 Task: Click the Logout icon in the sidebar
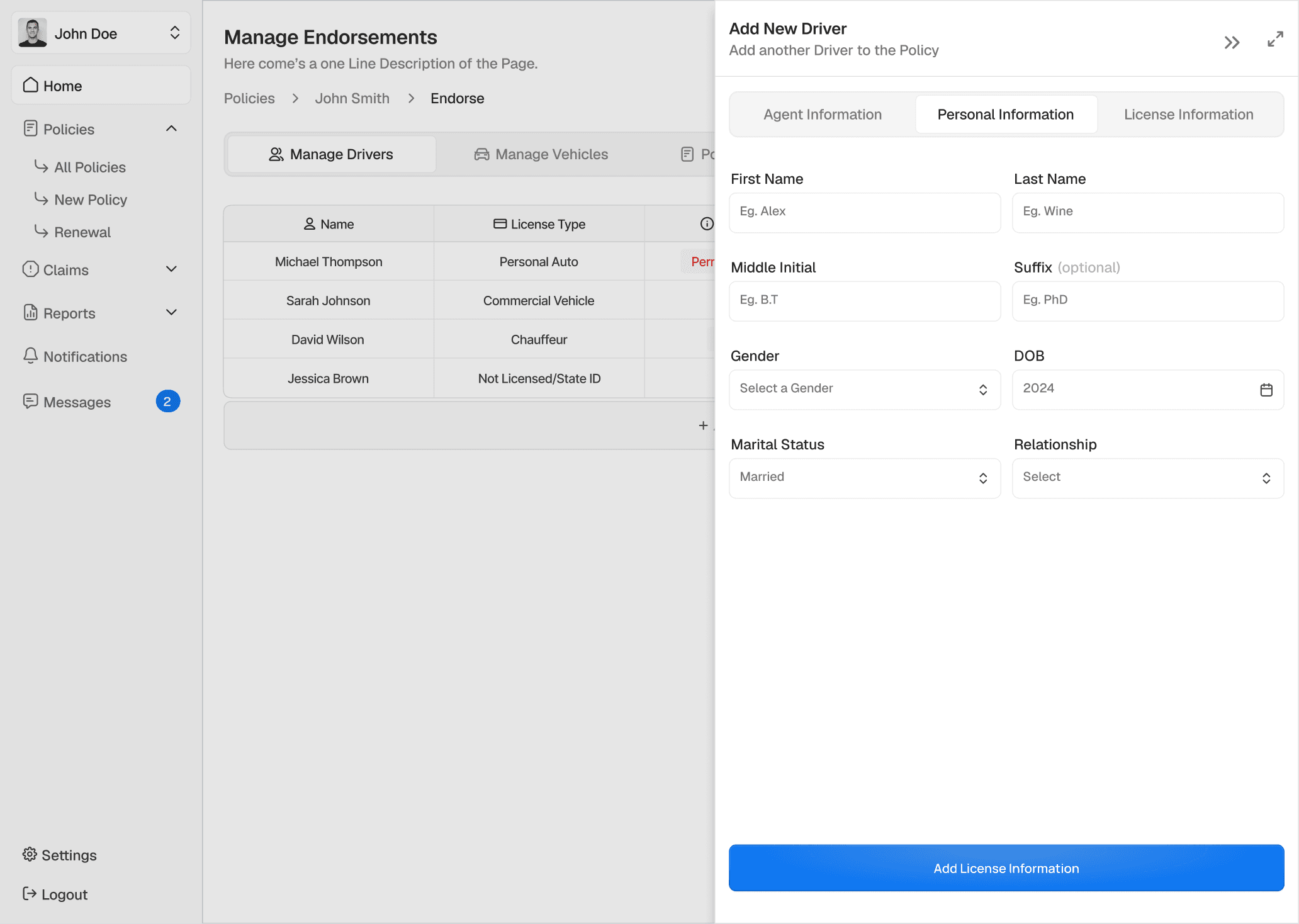[30, 894]
